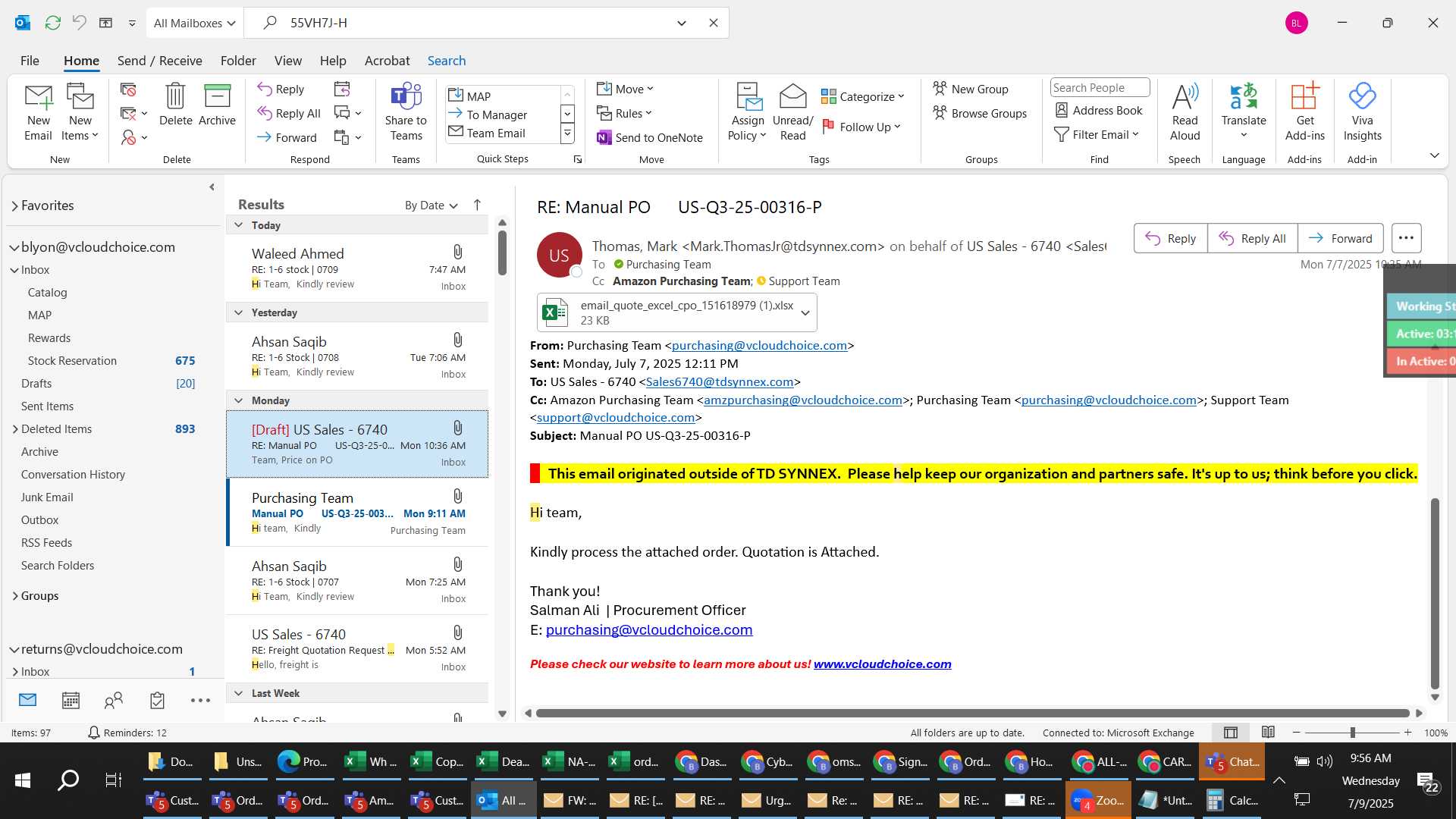Switch to Calendar view in navigation bar
Screen dimensions: 1456x819
pos(71,700)
